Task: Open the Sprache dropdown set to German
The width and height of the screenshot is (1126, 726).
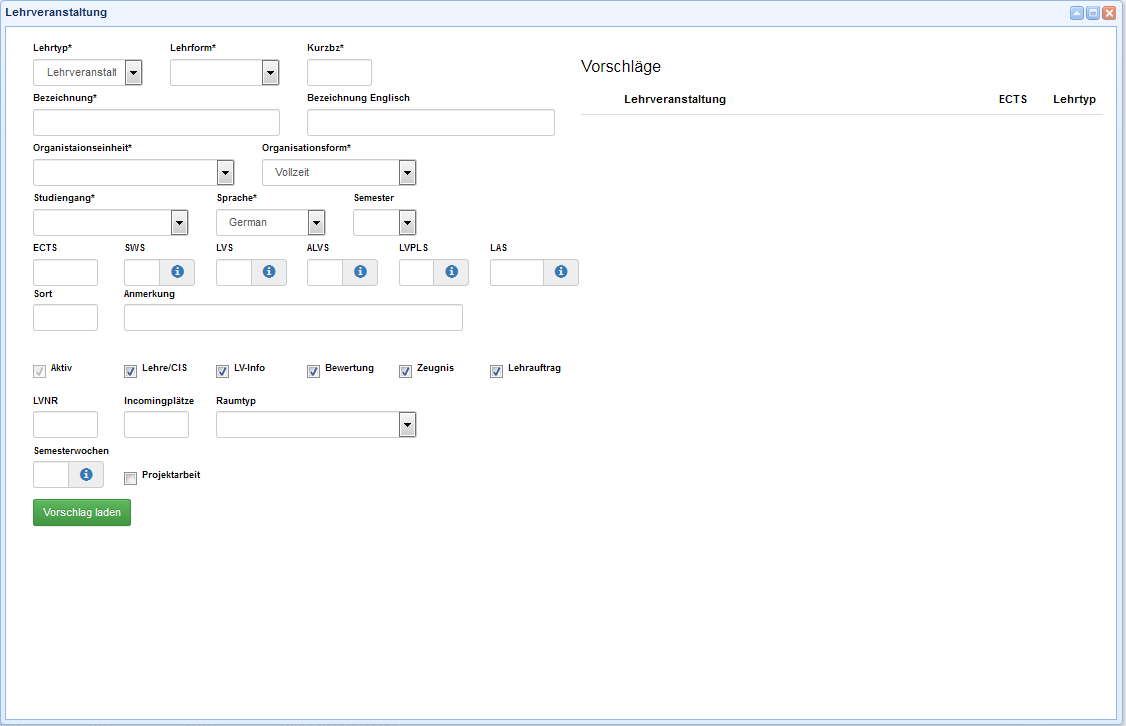Action: pyautogui.click(x=316, y=222)
